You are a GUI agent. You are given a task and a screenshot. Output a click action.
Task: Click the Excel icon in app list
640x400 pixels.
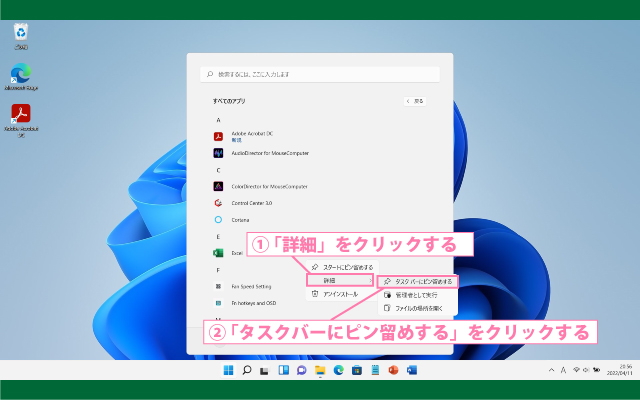coord(218,253)
